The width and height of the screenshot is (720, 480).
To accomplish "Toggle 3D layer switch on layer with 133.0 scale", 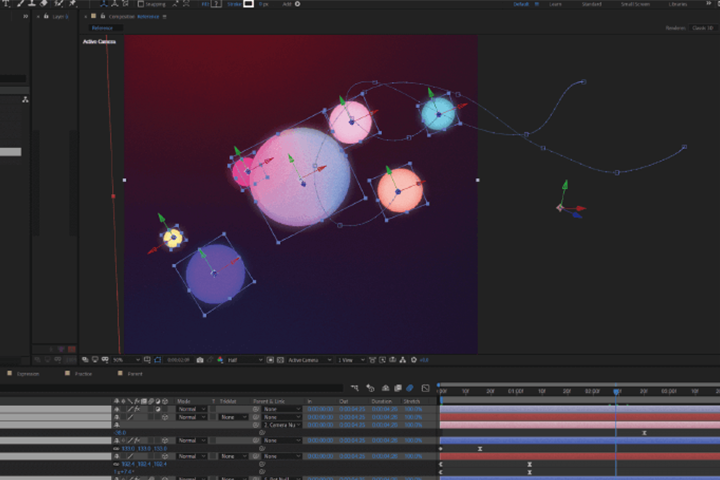I will (x=165, y=440).
